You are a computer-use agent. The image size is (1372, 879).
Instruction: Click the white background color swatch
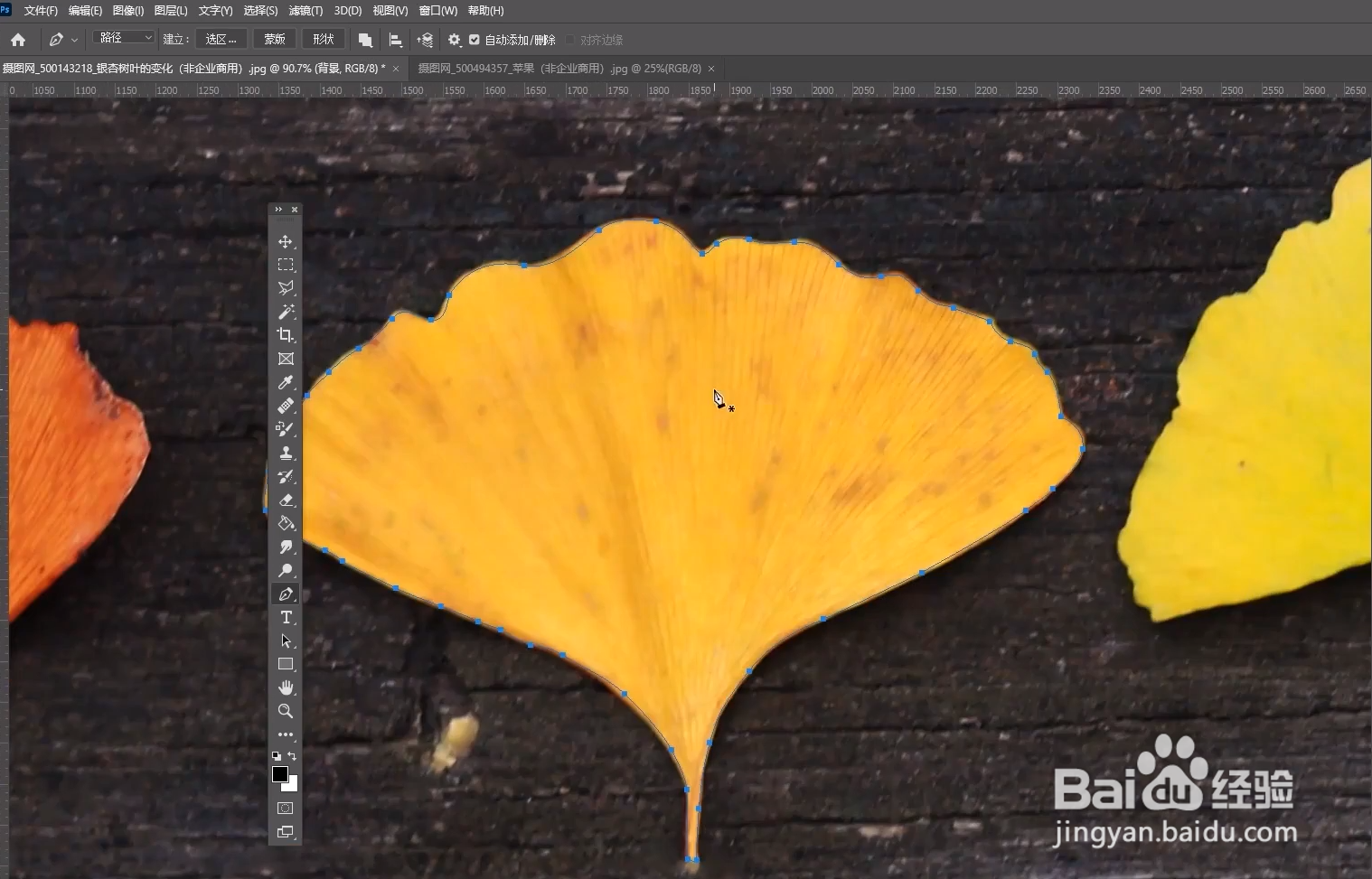point(292,786)
